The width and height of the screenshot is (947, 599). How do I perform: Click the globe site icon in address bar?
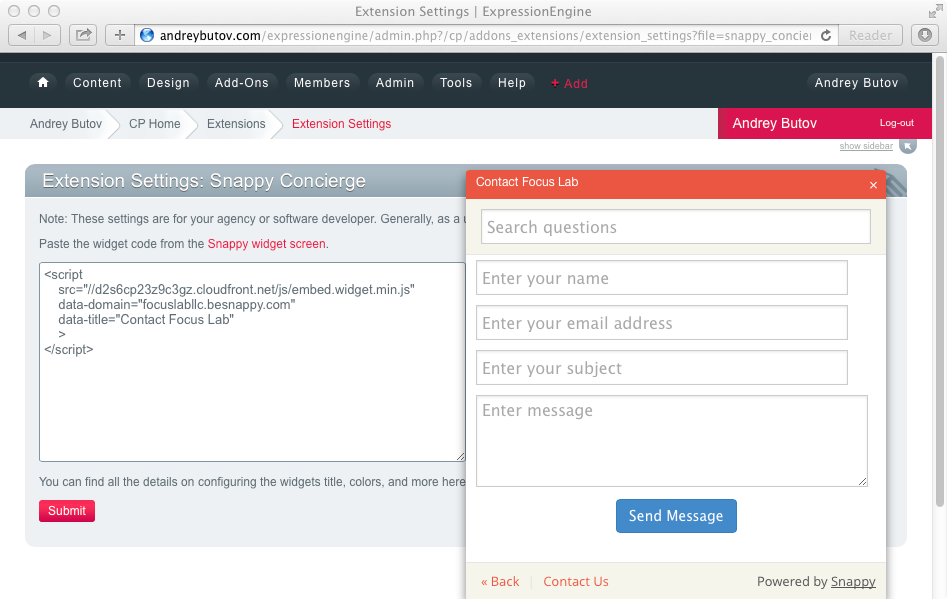coord(147,35)
